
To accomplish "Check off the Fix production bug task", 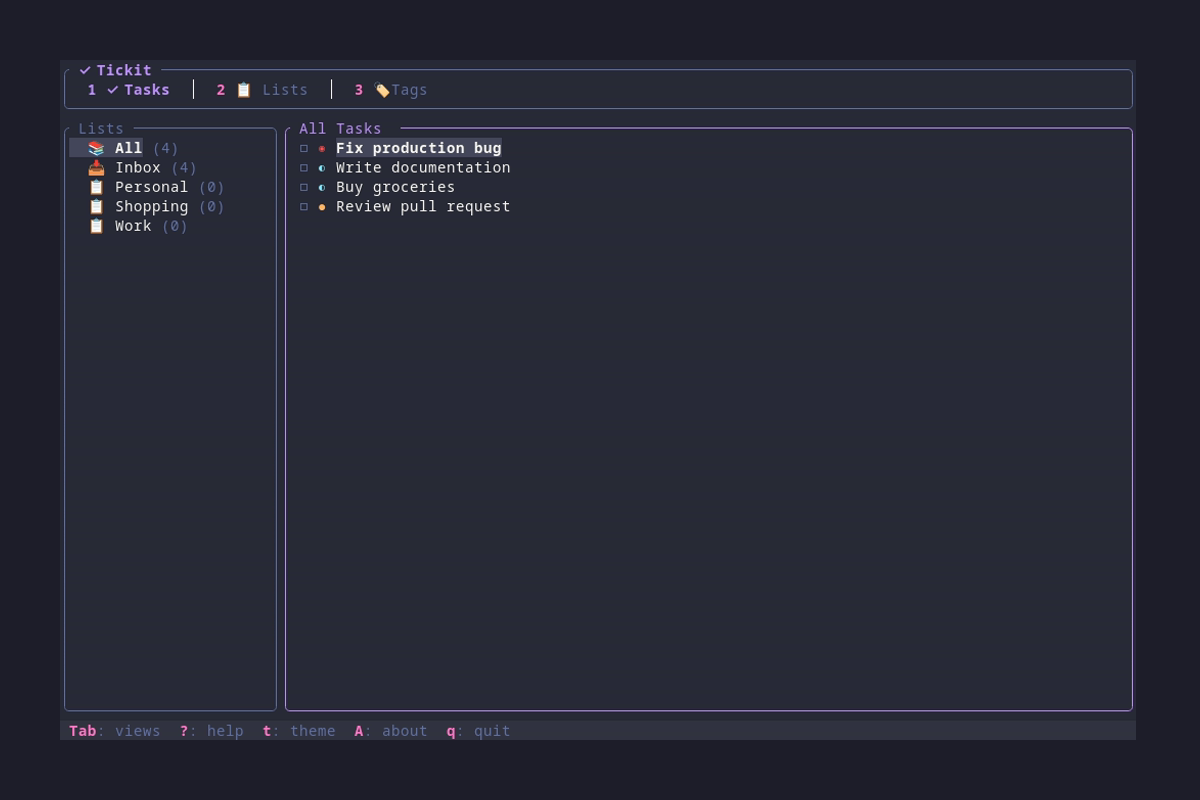I will (x=304, y=147).
